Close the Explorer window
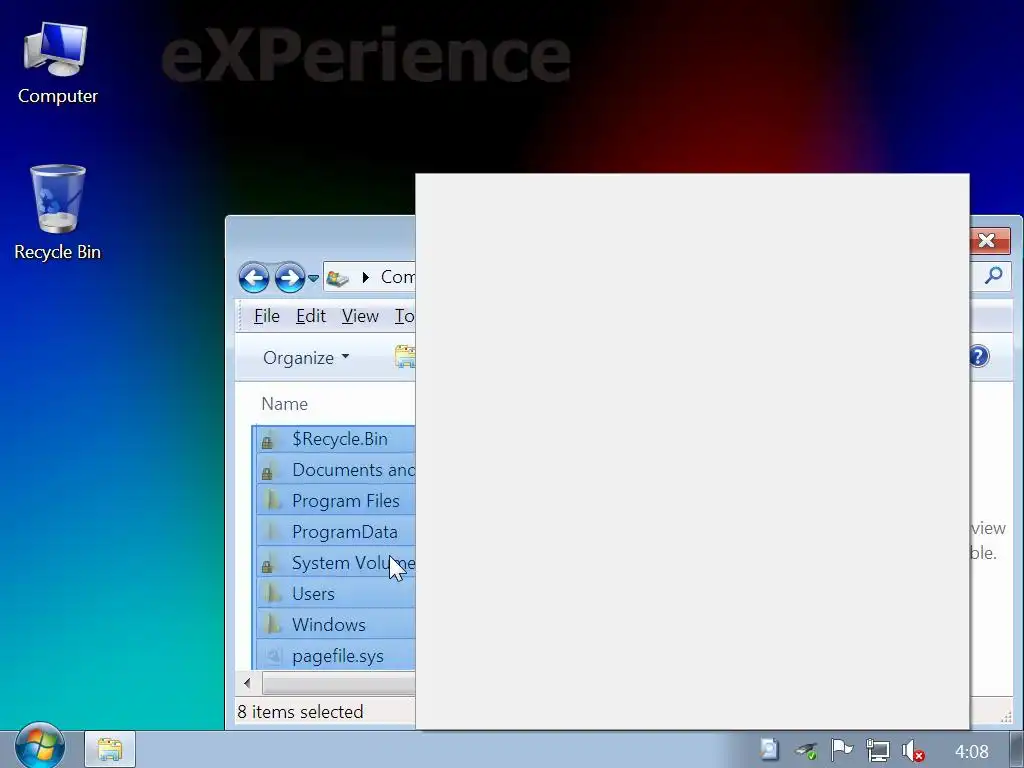Image resolution: width=1024 pixels, height=768 pixels. click(x=987, y=241)
